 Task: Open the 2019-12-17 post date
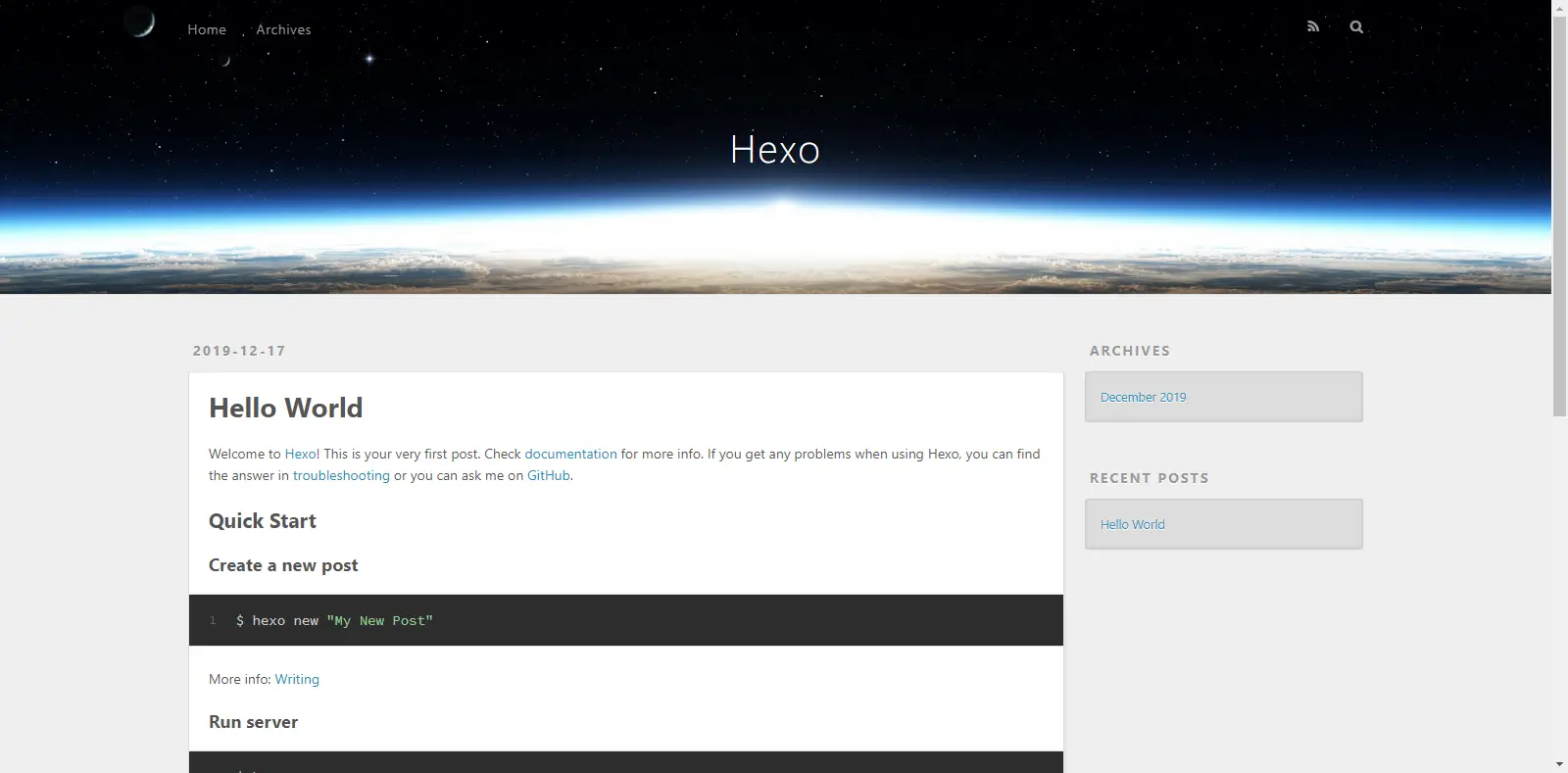(x=239, y=351)
